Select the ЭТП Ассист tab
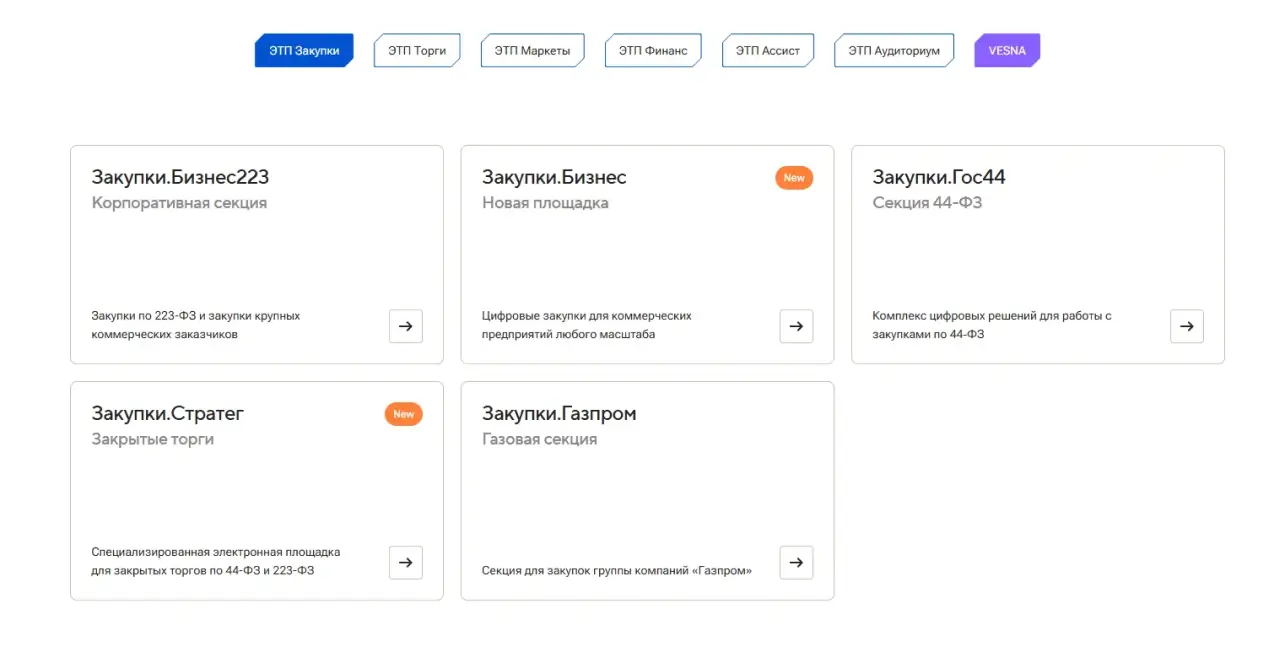1269x665 pixels. (x=768, y=51)
